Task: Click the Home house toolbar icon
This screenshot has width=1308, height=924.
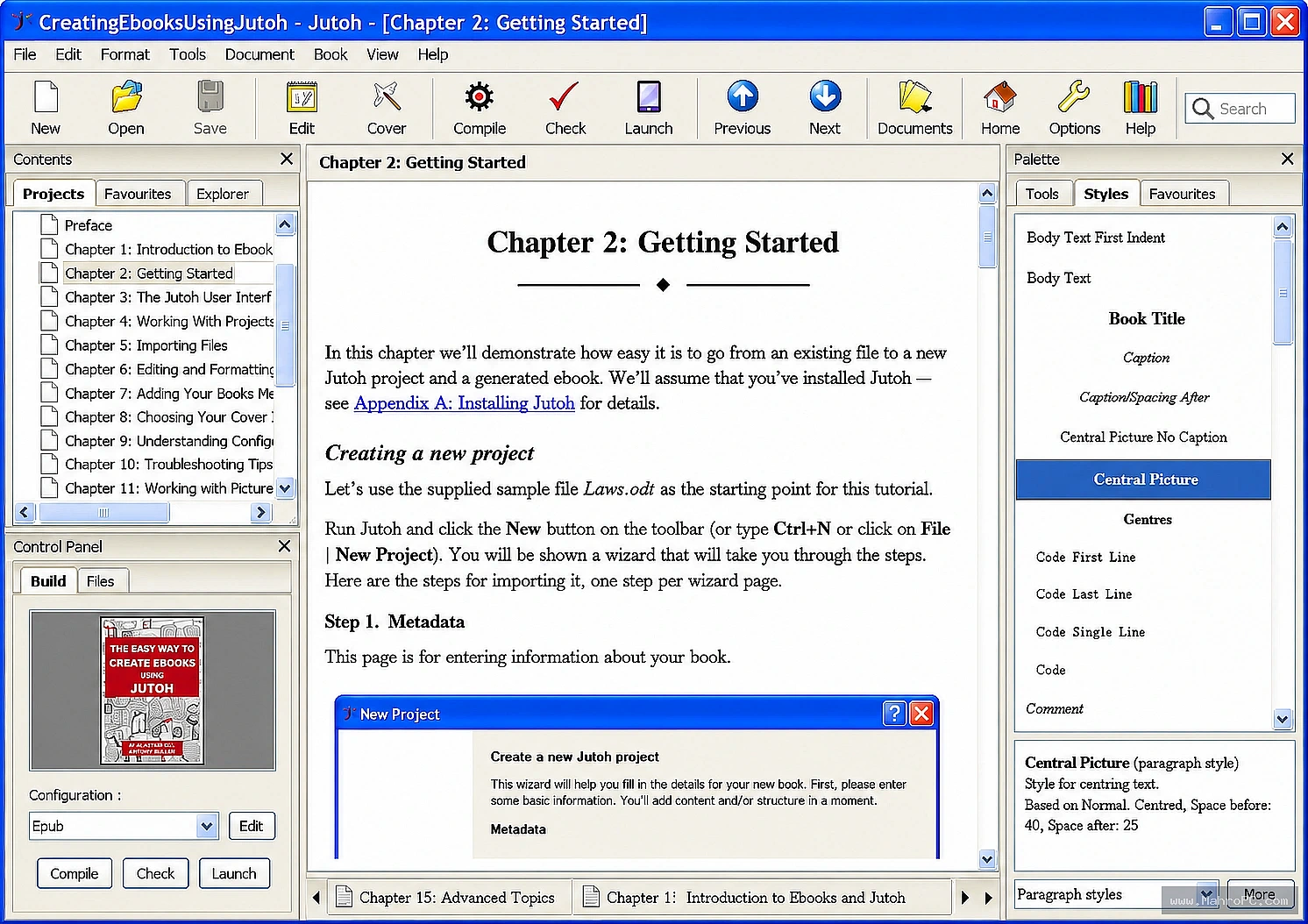Action: (x=999, y=97)
